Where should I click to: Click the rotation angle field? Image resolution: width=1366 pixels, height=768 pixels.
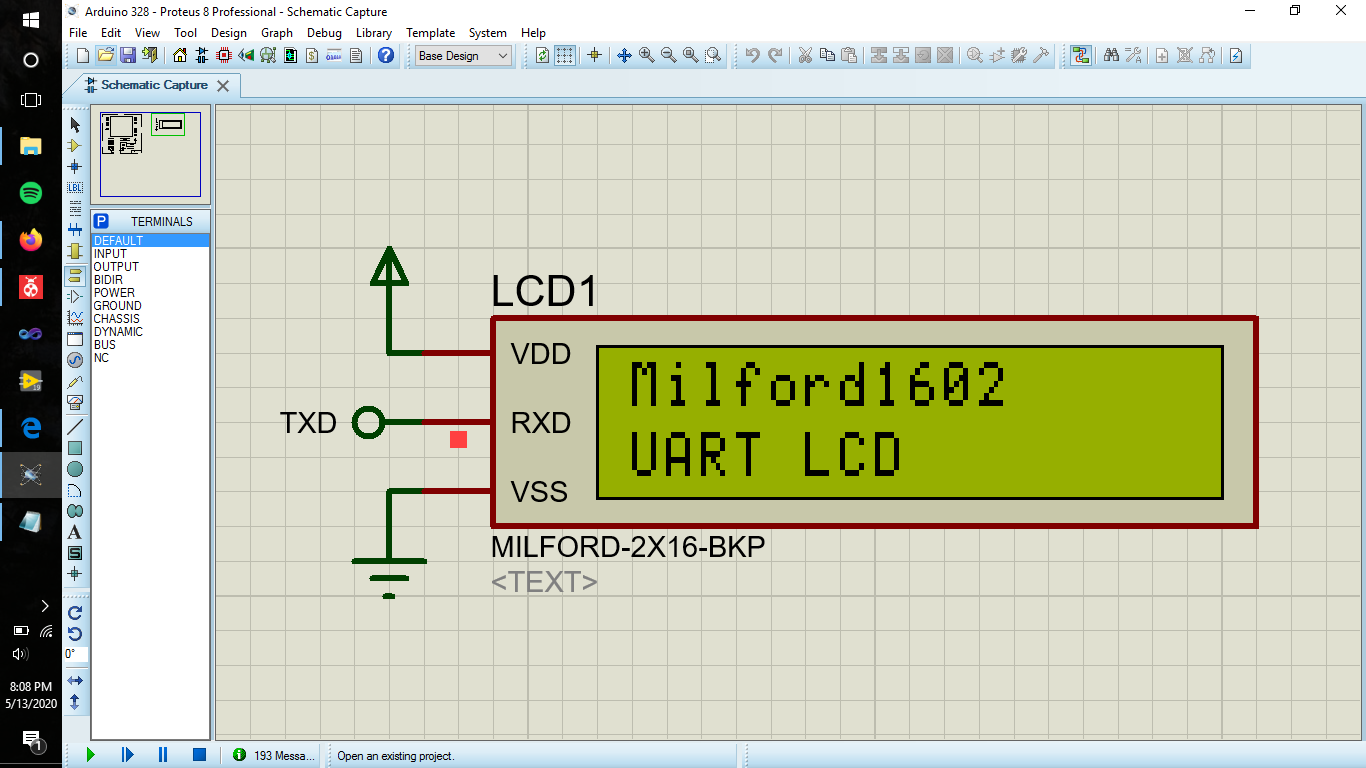(x=76, y=654)
